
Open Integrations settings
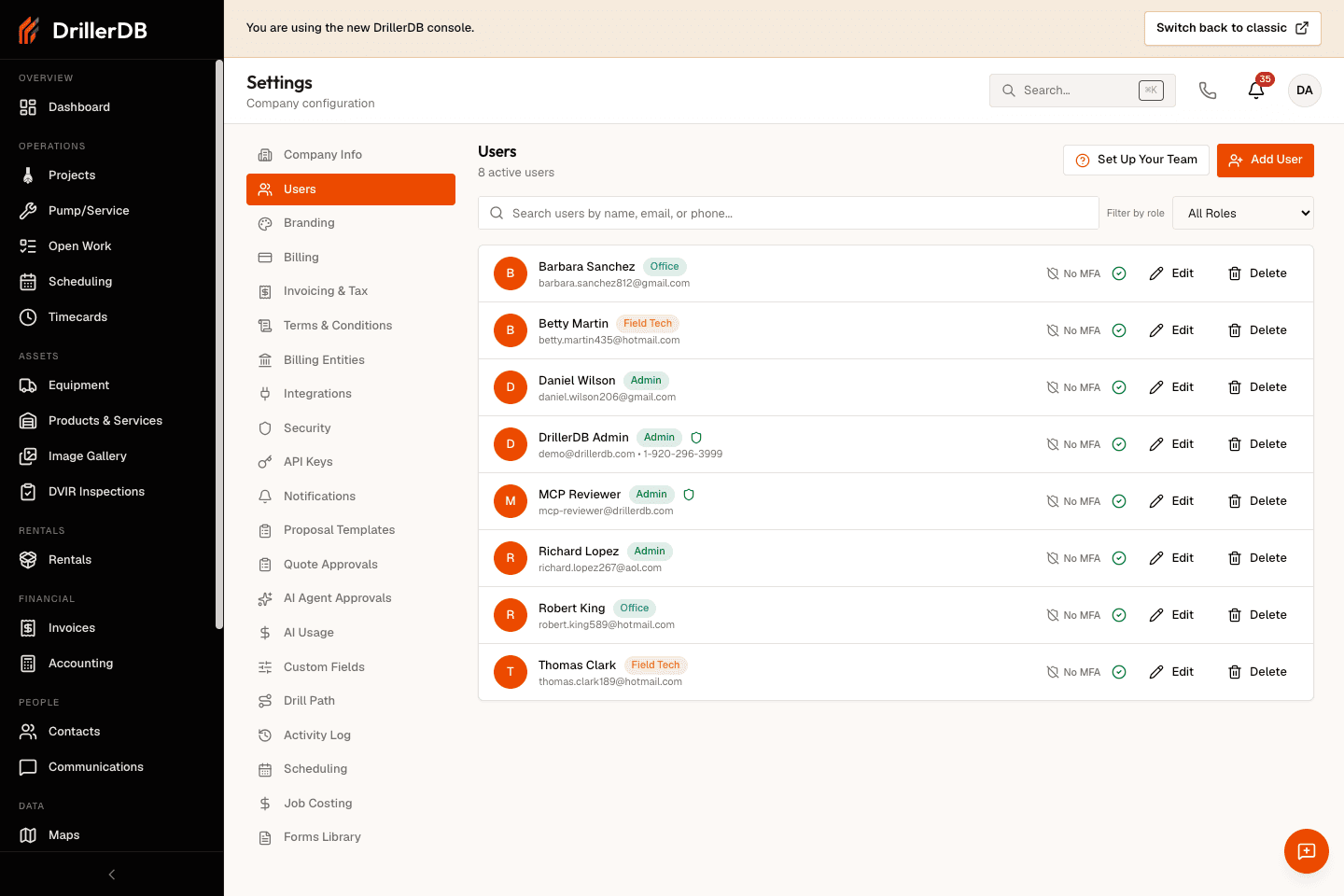point(351,394)
